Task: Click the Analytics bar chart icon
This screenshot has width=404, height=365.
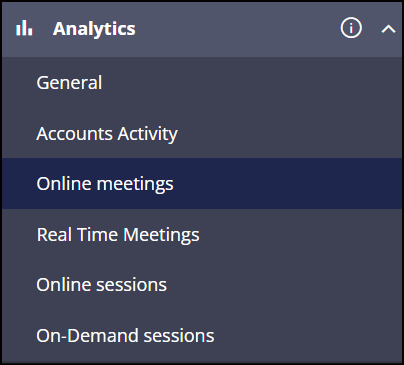Action: coord(24,28)
